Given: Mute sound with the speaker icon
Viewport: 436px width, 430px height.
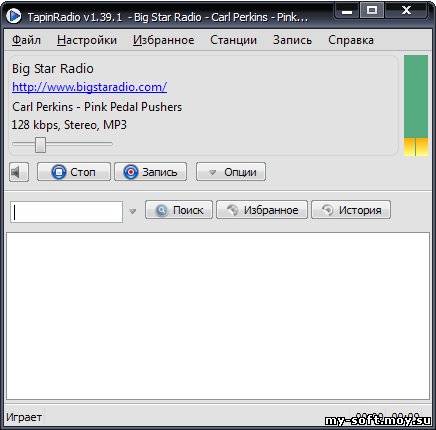Looking at the screenshot, I should (19, 172).
